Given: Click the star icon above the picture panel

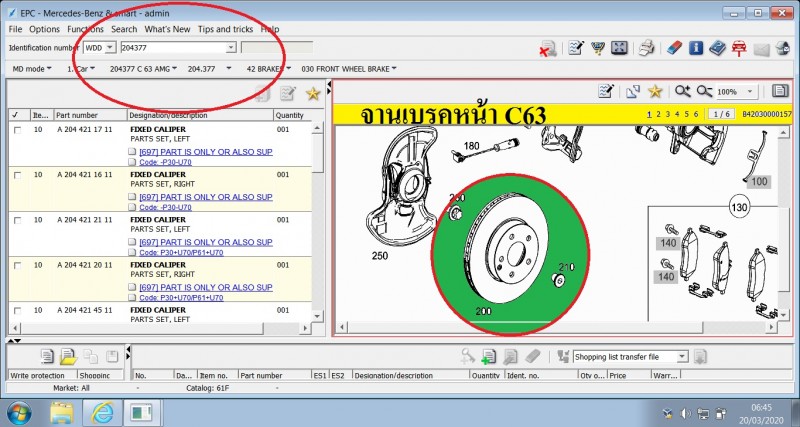Looking at the screenshot, I should [655, 91].
